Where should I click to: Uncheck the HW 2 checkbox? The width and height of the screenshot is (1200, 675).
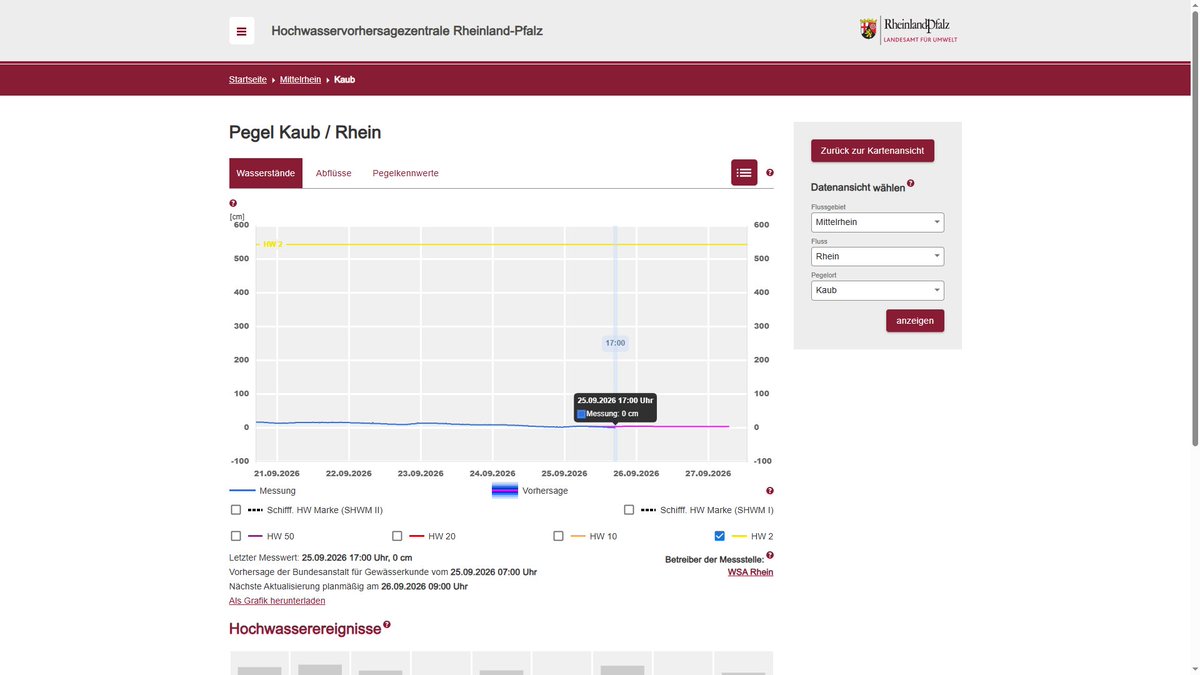(x=720, y=536)
